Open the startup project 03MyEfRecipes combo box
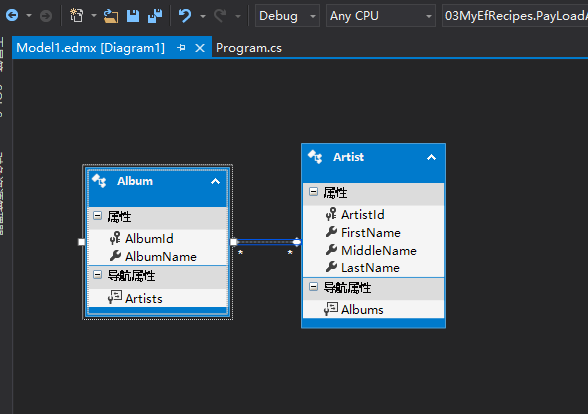This screenshot has height=414, width=588. [515, 16]
